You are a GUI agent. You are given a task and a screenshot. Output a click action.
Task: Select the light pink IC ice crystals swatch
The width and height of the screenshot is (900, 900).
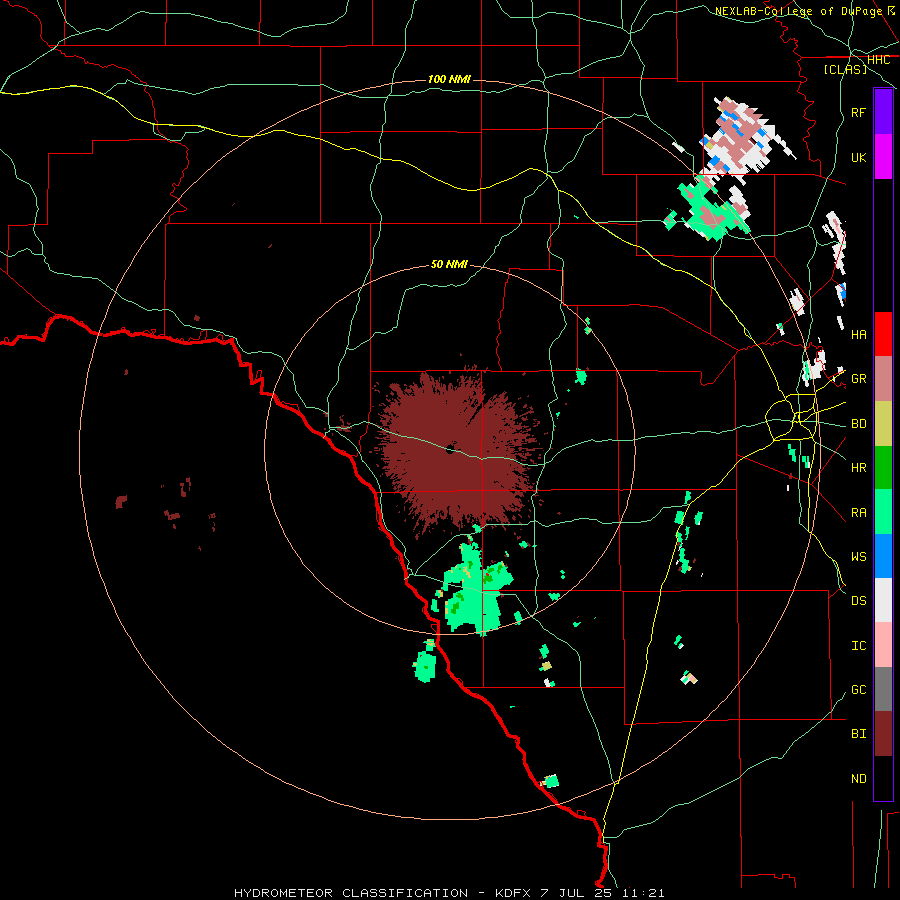tap(883, 645)
